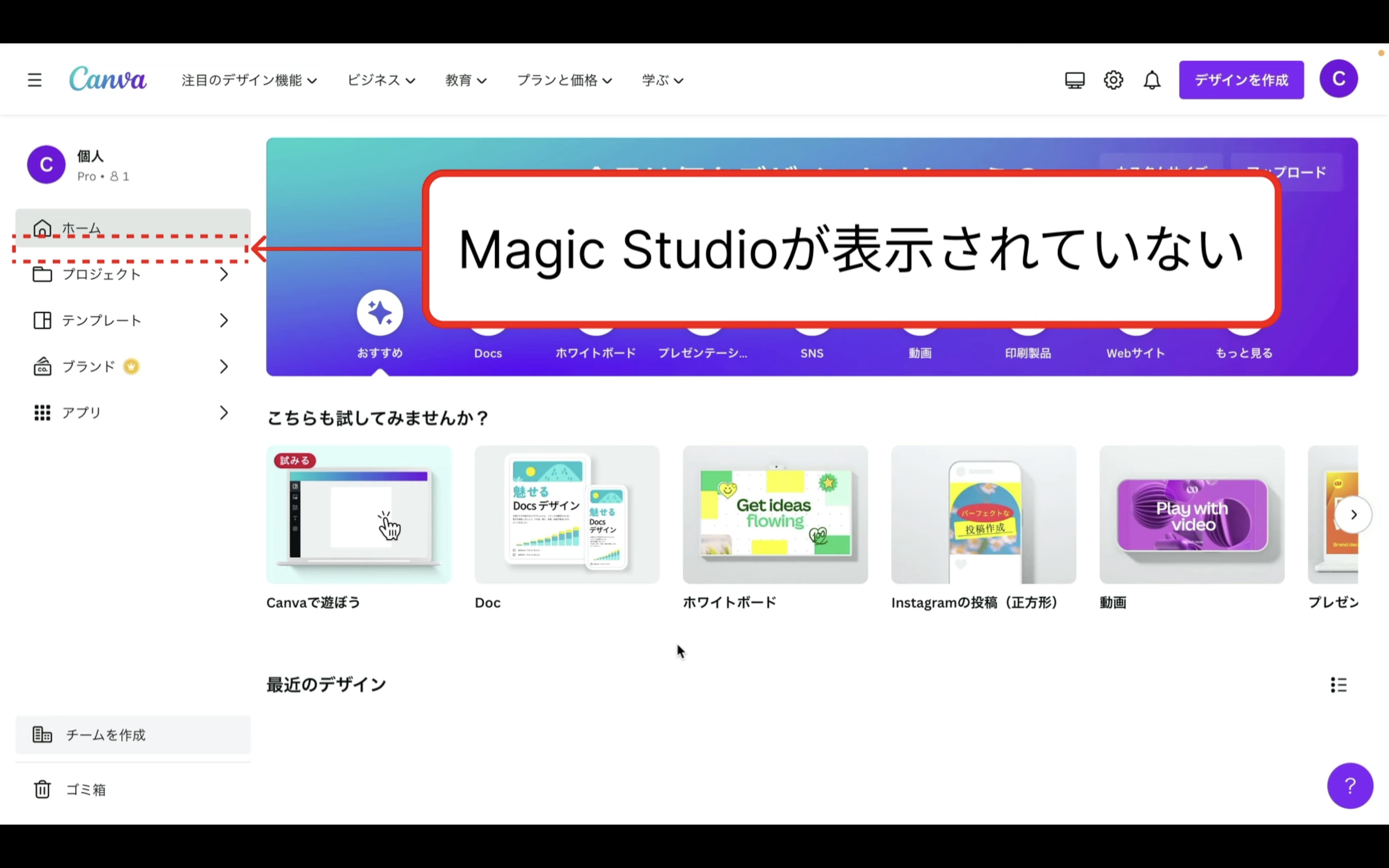Click the アプリ grid icon
The image size is (1389, 868).
(42, 412)
